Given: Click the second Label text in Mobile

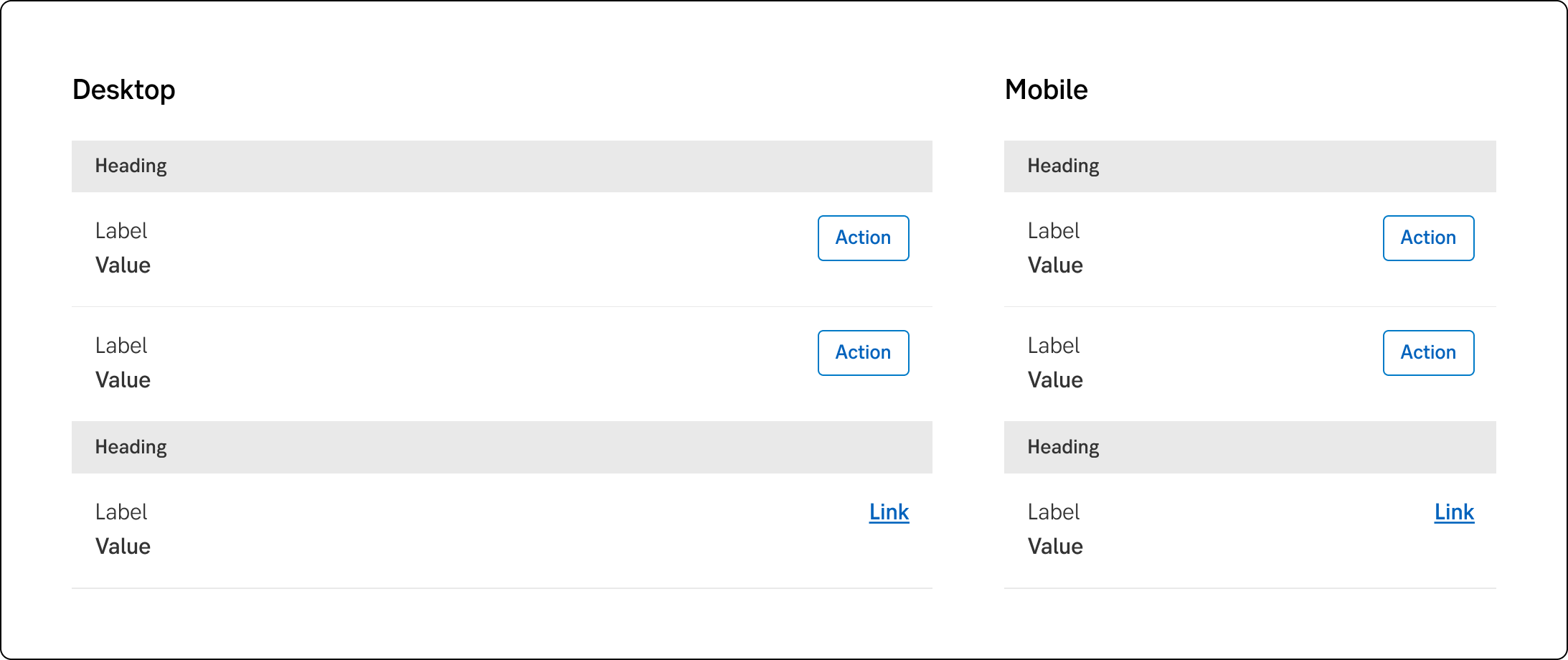Looking at the screenshot, I should tap(1053, 346).
